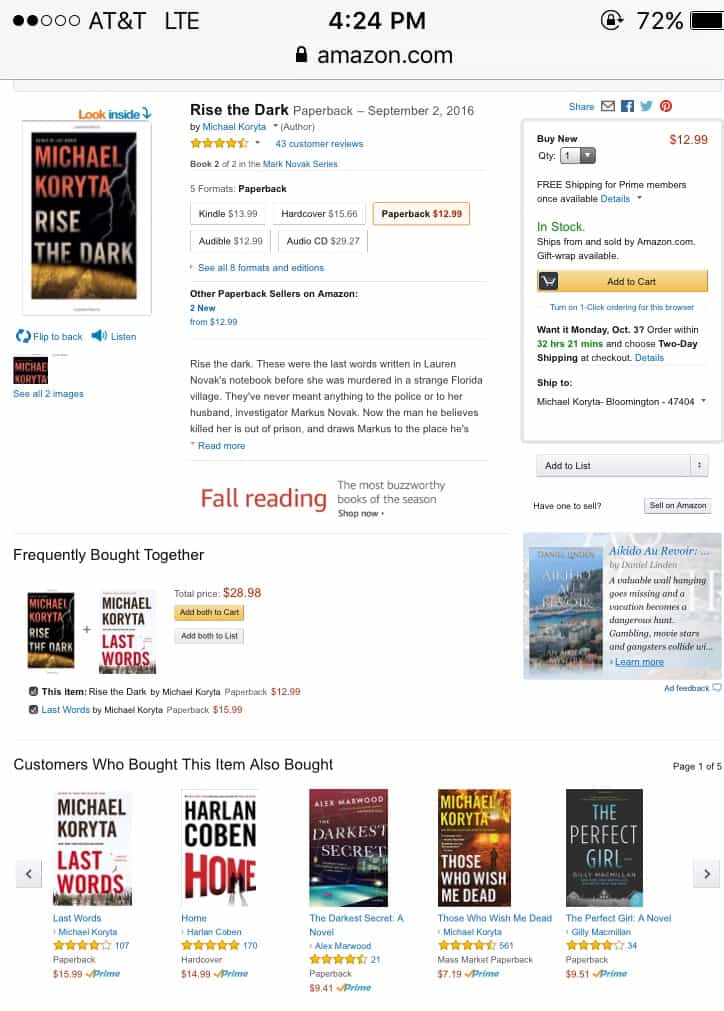
Task: Open the Qty quantity dropdown
Action: pyautogui.click(x=578, y=156)
